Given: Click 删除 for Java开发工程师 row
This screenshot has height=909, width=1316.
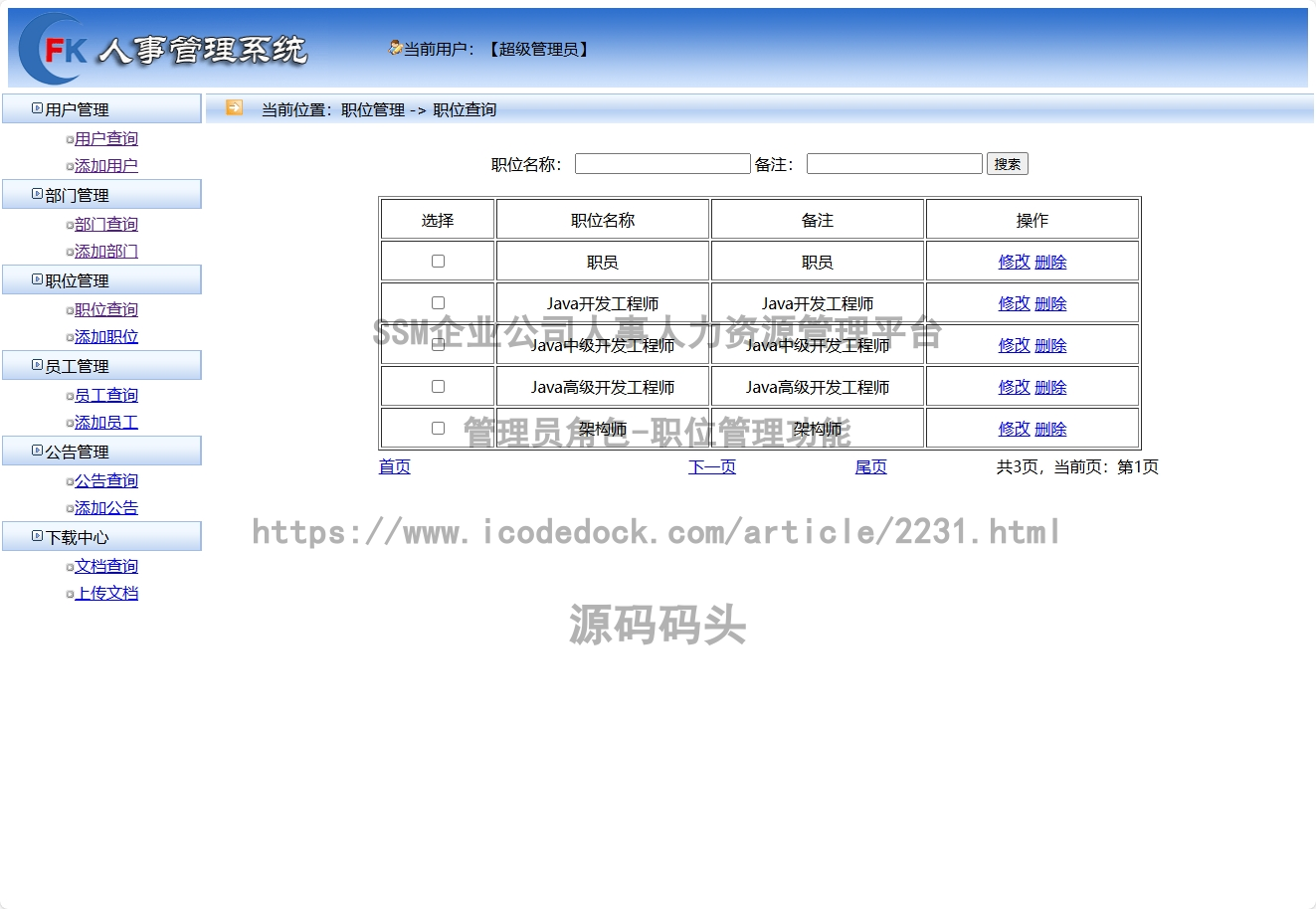Looking at the screenshot, I should (1050, 303).
